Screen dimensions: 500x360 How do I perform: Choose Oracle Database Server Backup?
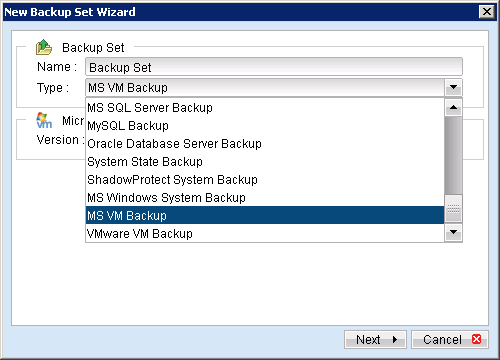coord(265,144)
